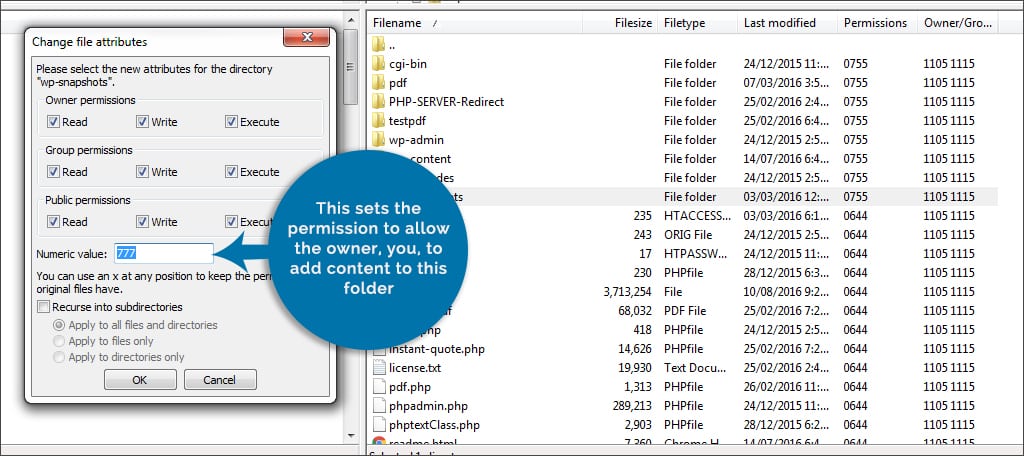Open the parent directory '..' folder icon

tap(379, 44)
